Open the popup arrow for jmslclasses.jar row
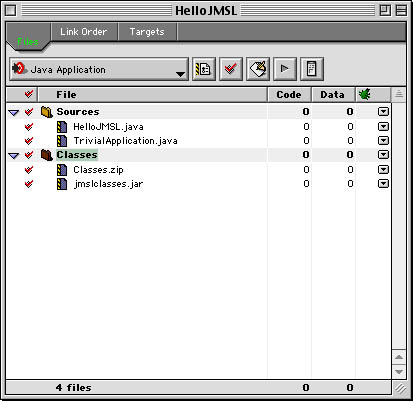Viewport: 413px width, 401px height. (383, 184)
